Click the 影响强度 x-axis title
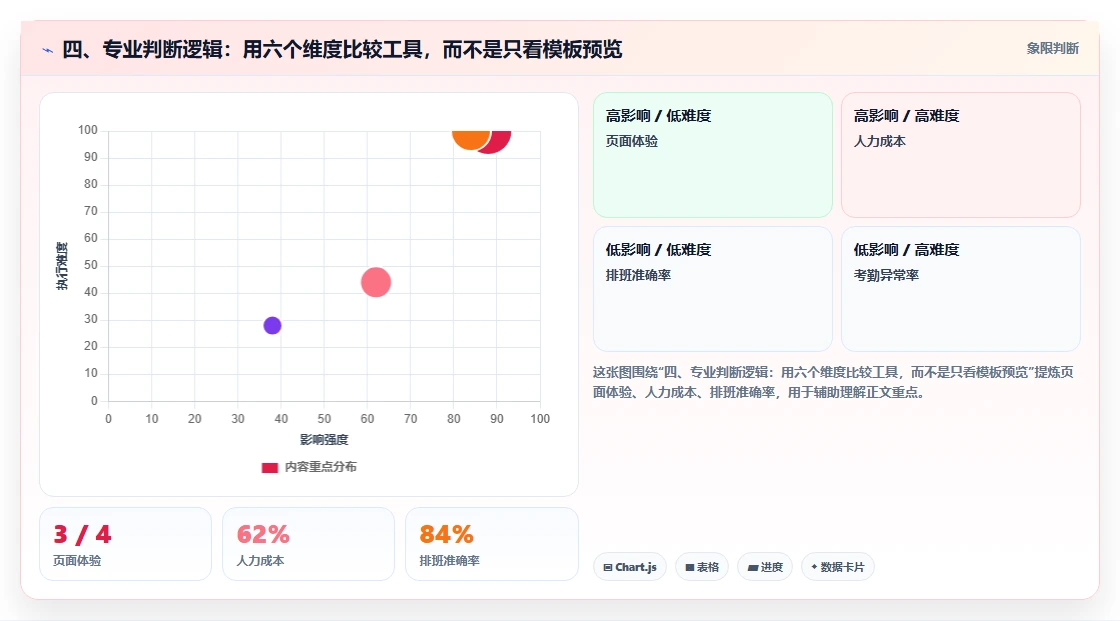 pos(324,439)
